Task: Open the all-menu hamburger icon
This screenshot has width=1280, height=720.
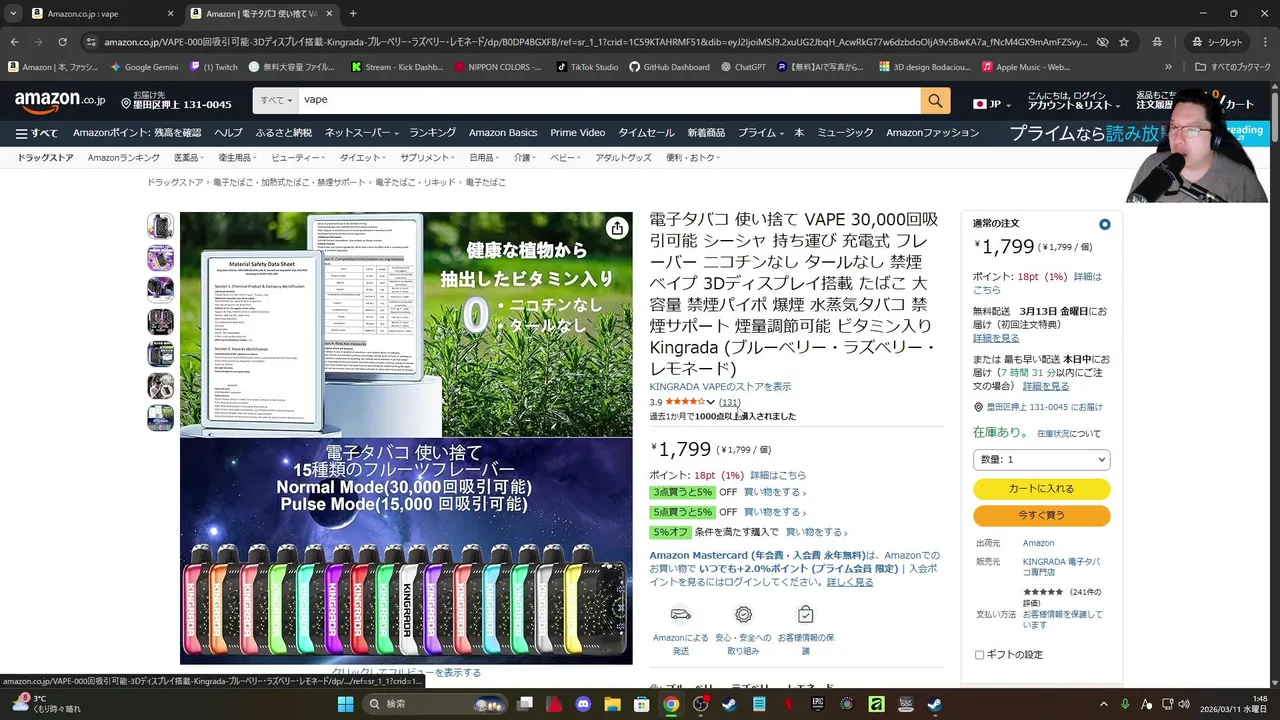Action: pos(21,133)
